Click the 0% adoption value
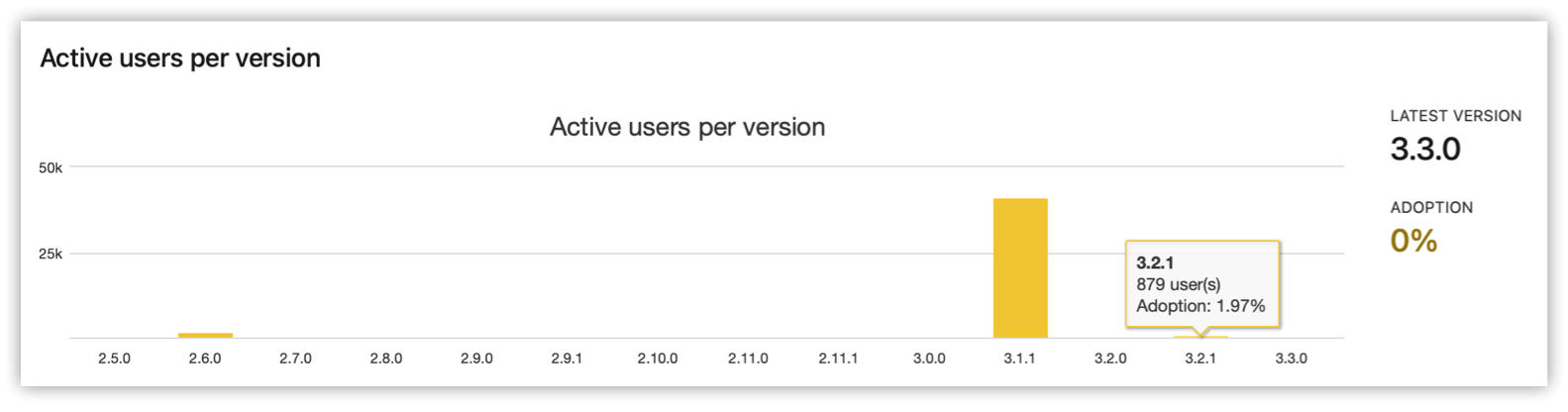Screen dimensions: 1568x412 point(1413,241)
